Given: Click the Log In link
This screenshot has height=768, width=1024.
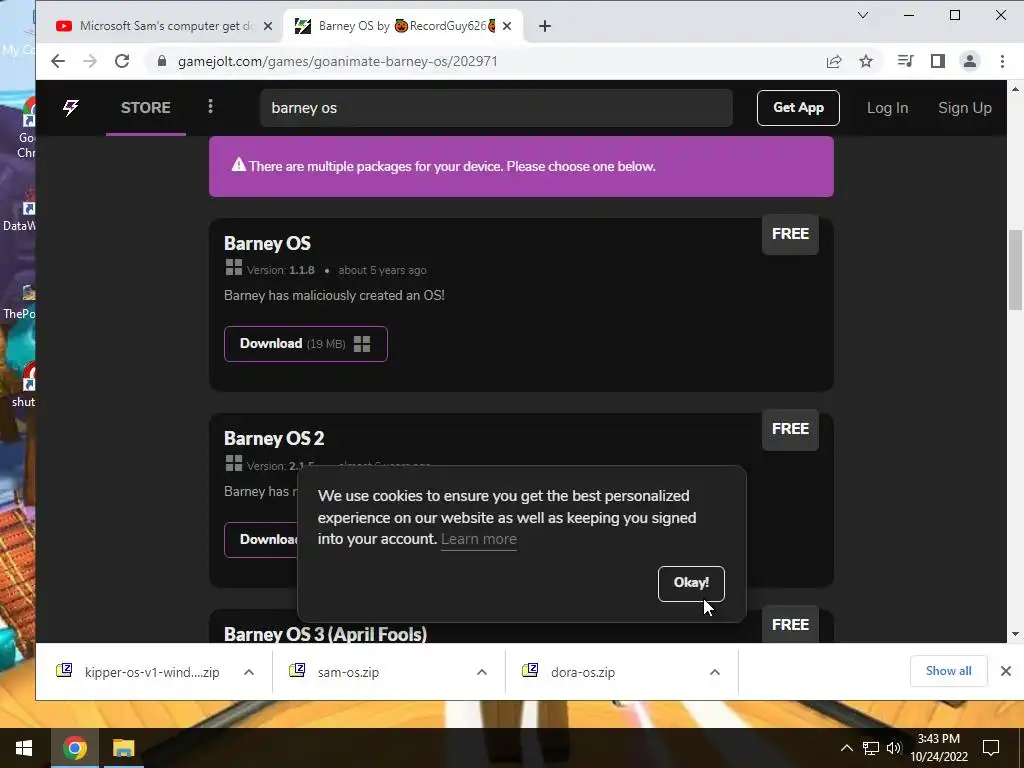Looking at the screenshot, I should coord(888,108).
